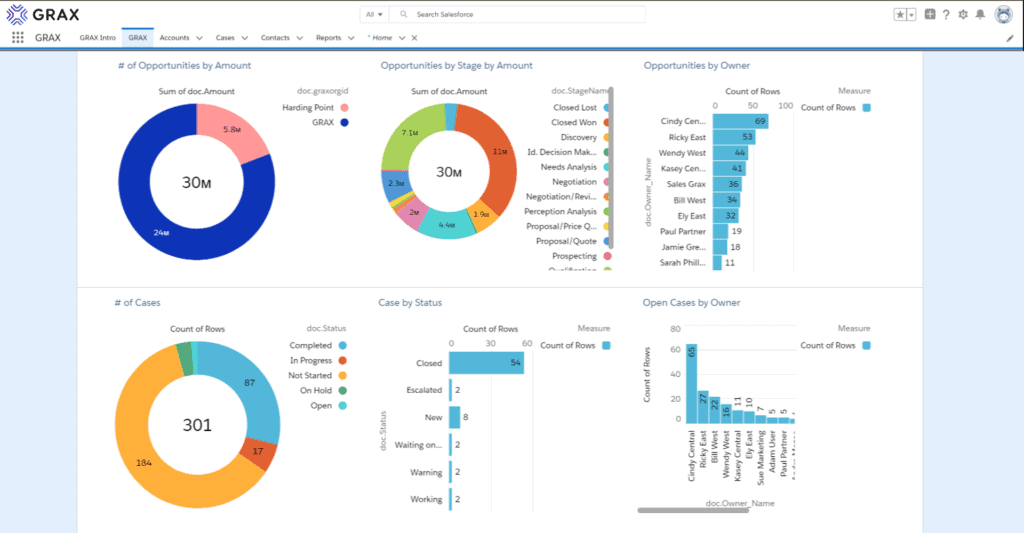Click the On Hold legend swatch
The width and height of the screenshot is (1024, 533).
(343, 391)
